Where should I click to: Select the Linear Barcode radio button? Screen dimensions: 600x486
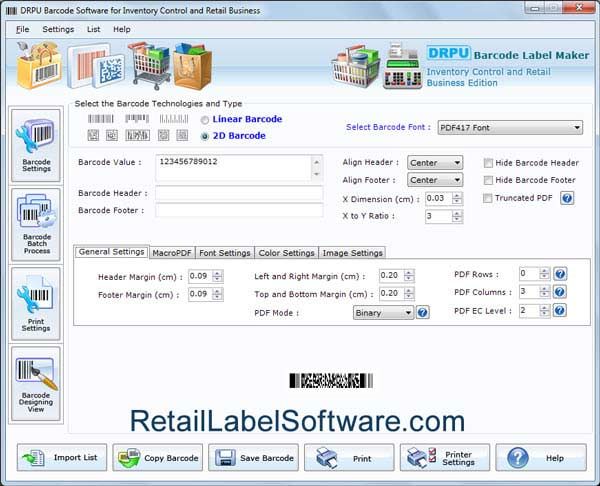point(205,120)
